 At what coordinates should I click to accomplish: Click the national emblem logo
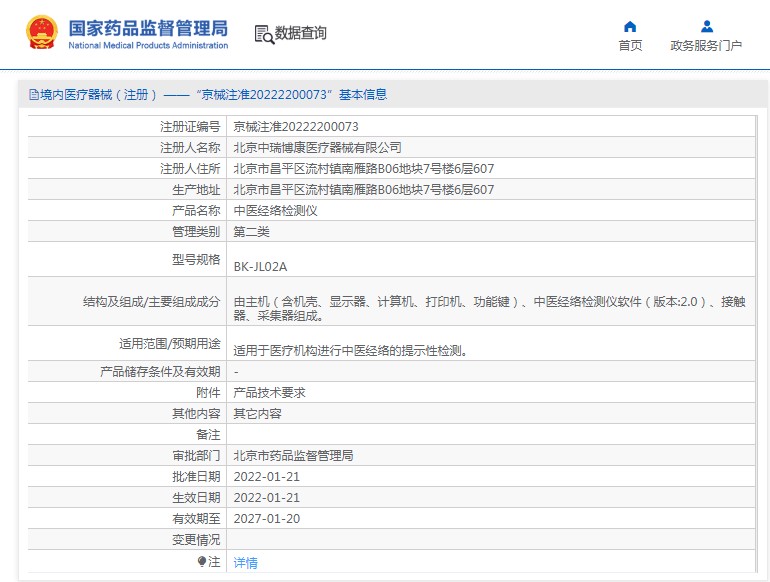tap(42, 33)
